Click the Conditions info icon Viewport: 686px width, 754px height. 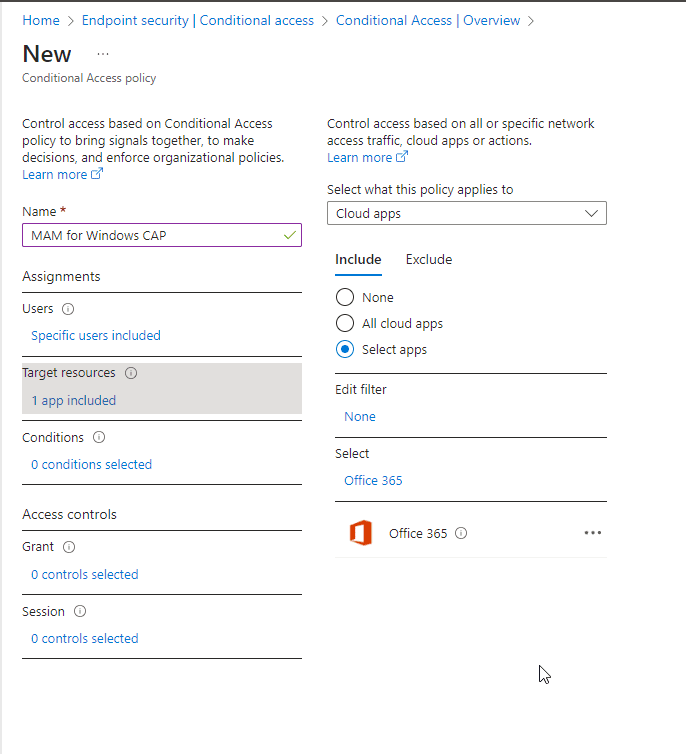[x=99, y=437]
